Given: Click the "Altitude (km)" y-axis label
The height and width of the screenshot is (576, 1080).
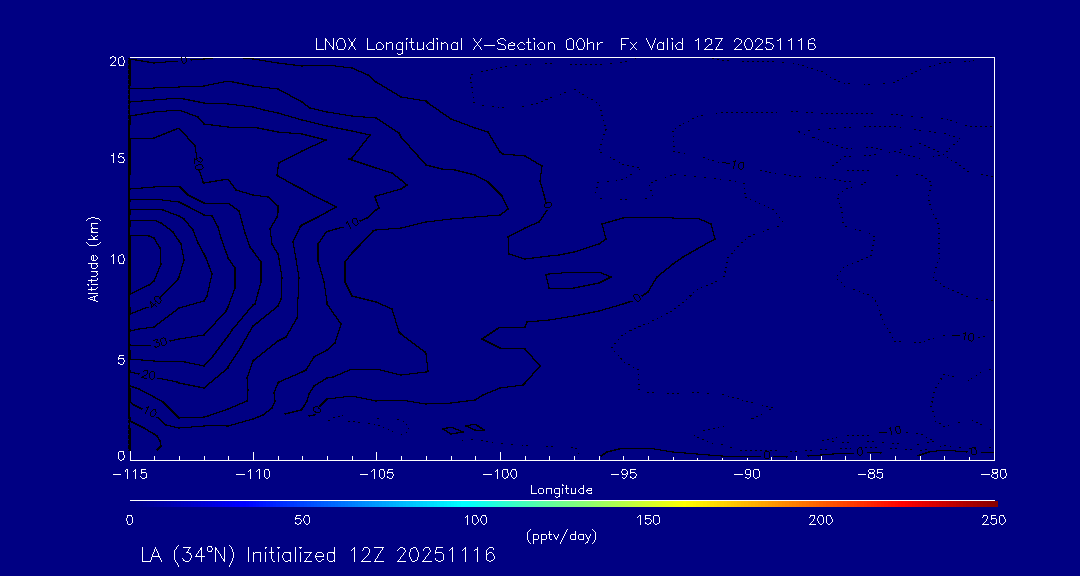Looking at the screenshot, I should tap(94, 258).
